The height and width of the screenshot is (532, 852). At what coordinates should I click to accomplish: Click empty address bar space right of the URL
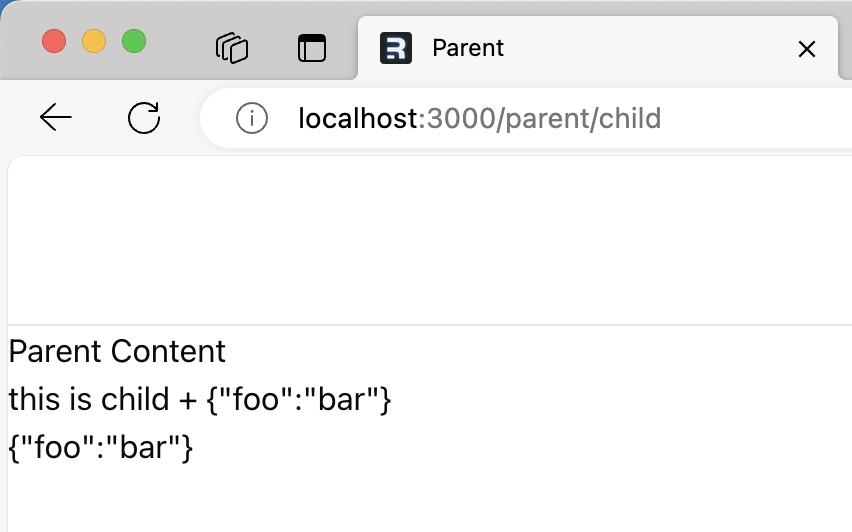(755, 118)
